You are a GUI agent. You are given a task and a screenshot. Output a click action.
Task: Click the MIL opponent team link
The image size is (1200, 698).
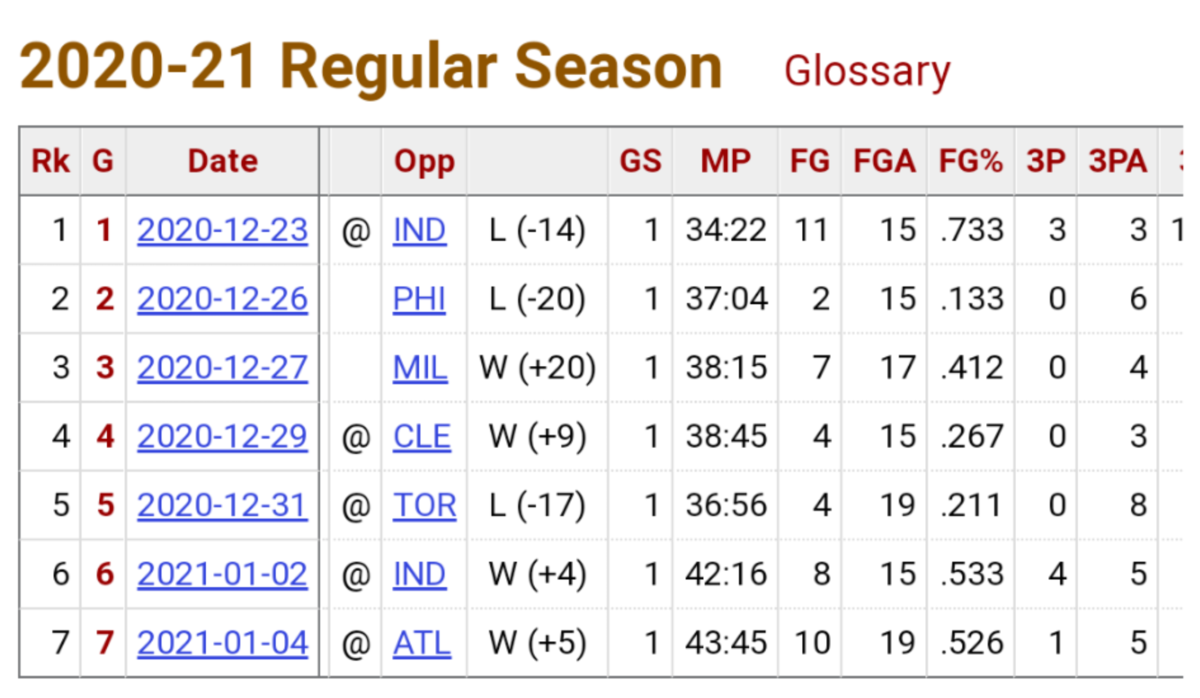(x=420, y=368)
